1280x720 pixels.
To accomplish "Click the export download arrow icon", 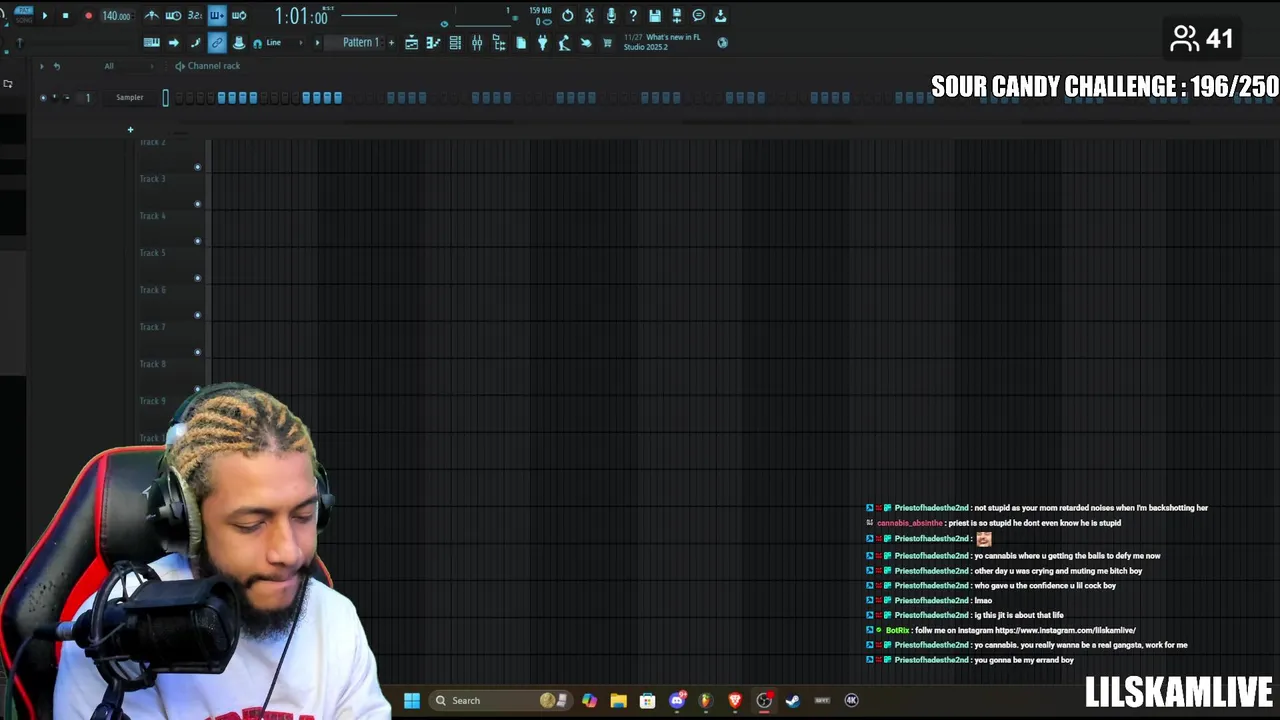I will click(720, 16).
